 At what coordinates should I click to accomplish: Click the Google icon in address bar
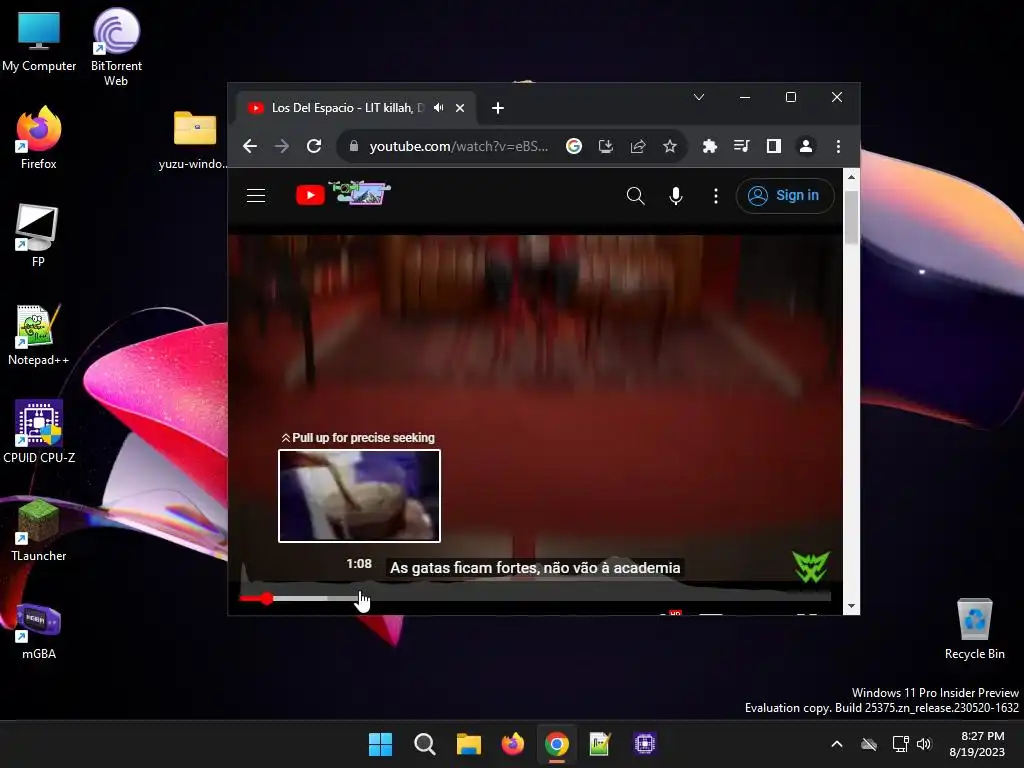pos(573,146)
